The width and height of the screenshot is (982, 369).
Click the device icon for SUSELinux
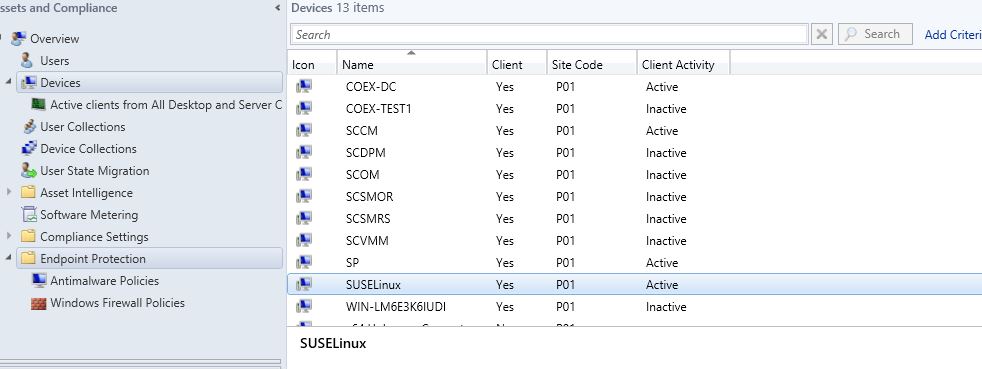coord(304,284)
